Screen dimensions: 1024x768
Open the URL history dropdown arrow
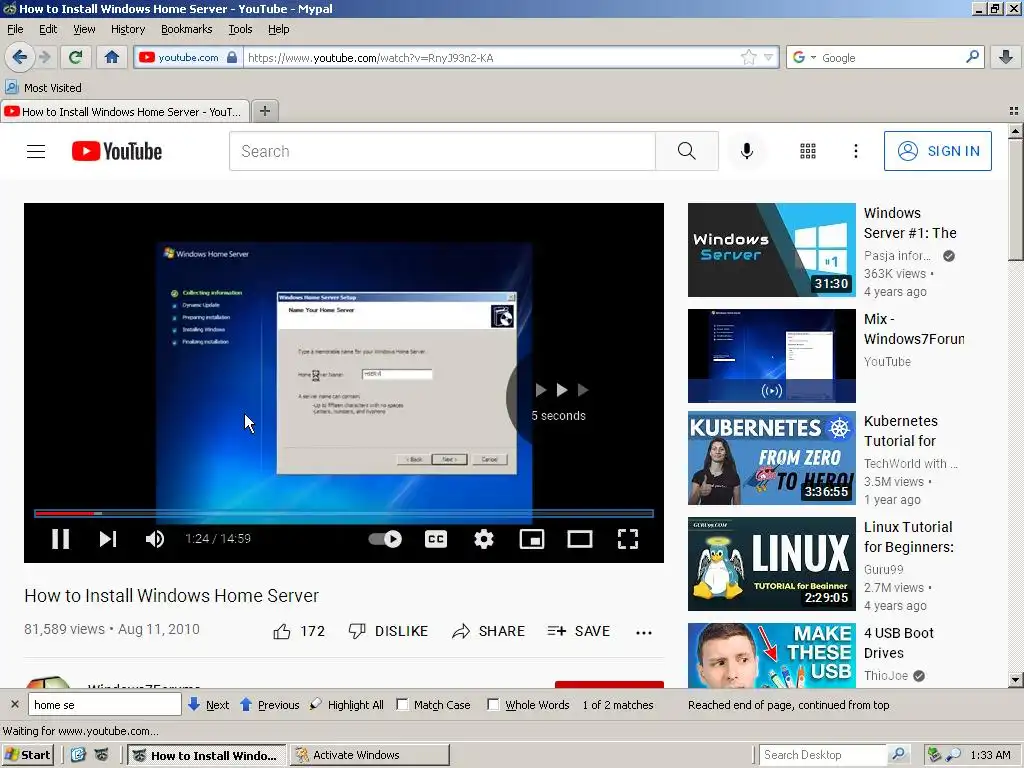(x=769, y=57)
